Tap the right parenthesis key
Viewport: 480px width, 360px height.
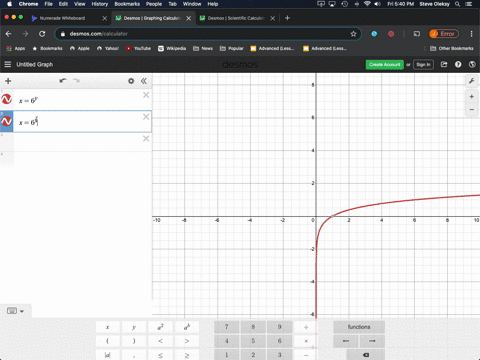point(134,341)
